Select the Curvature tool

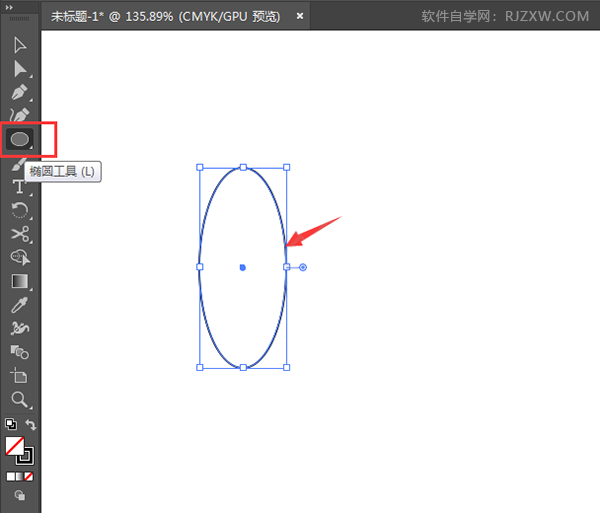20,114
